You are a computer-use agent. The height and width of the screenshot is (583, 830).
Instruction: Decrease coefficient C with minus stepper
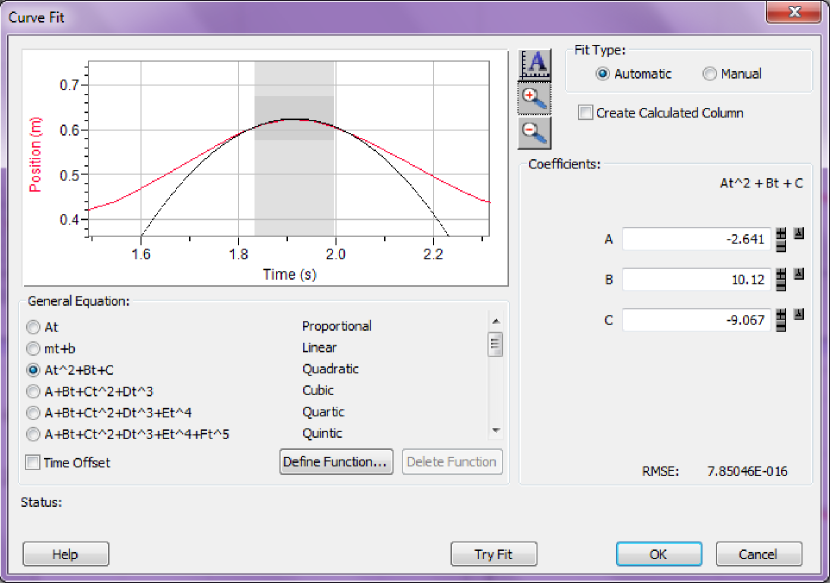pos(781,326)
